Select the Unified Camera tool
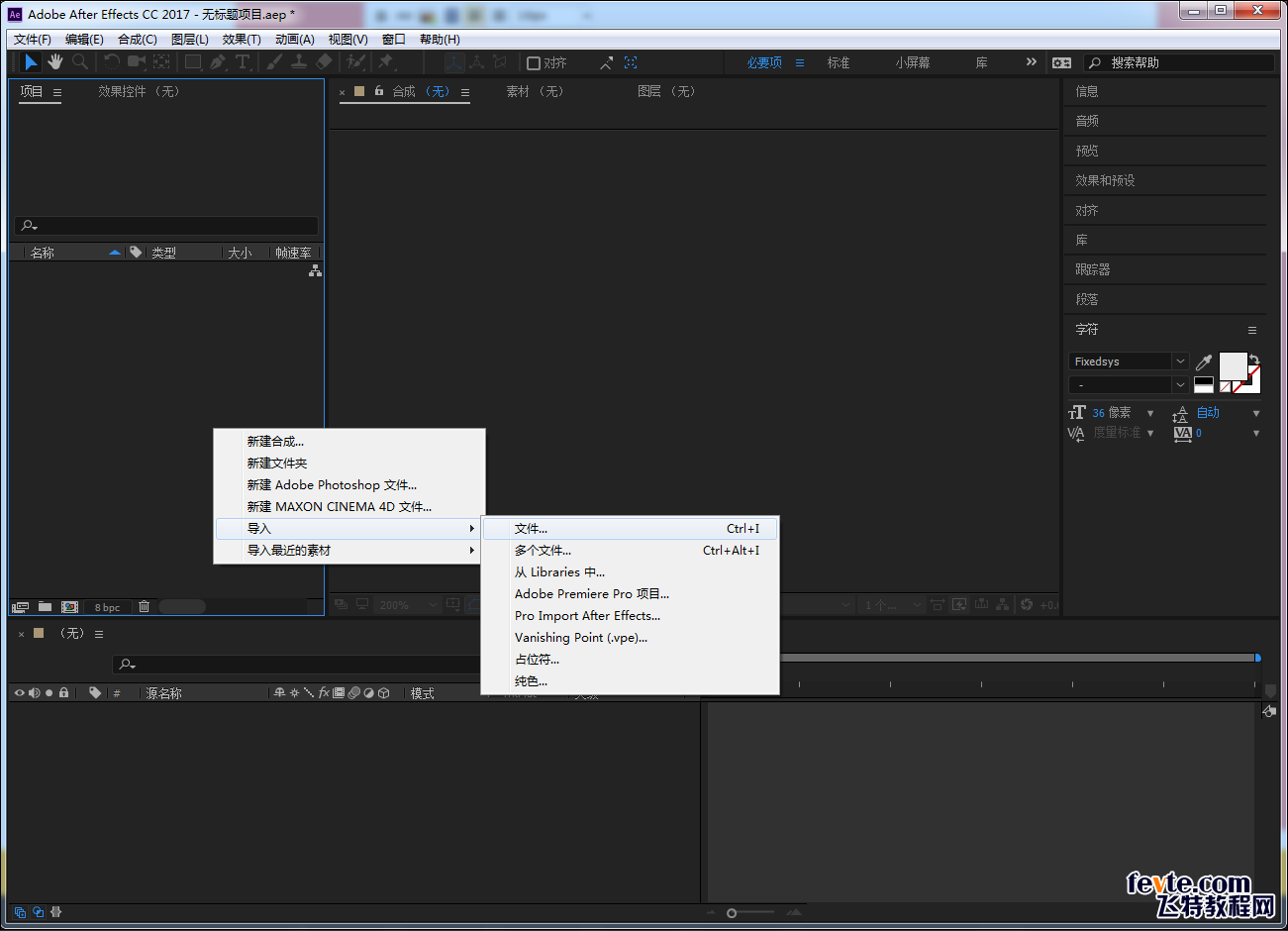Screen dimensions: 1288x931 [137, 62]
